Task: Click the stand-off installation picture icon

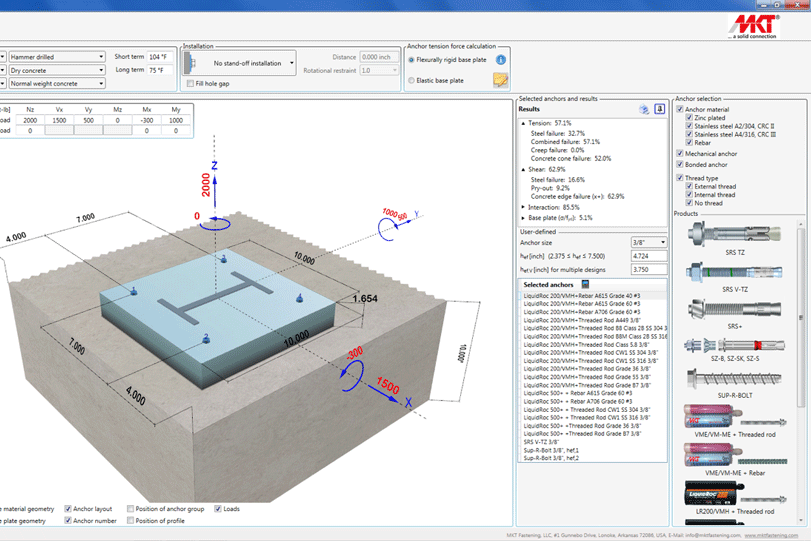Action: point(190,63)
